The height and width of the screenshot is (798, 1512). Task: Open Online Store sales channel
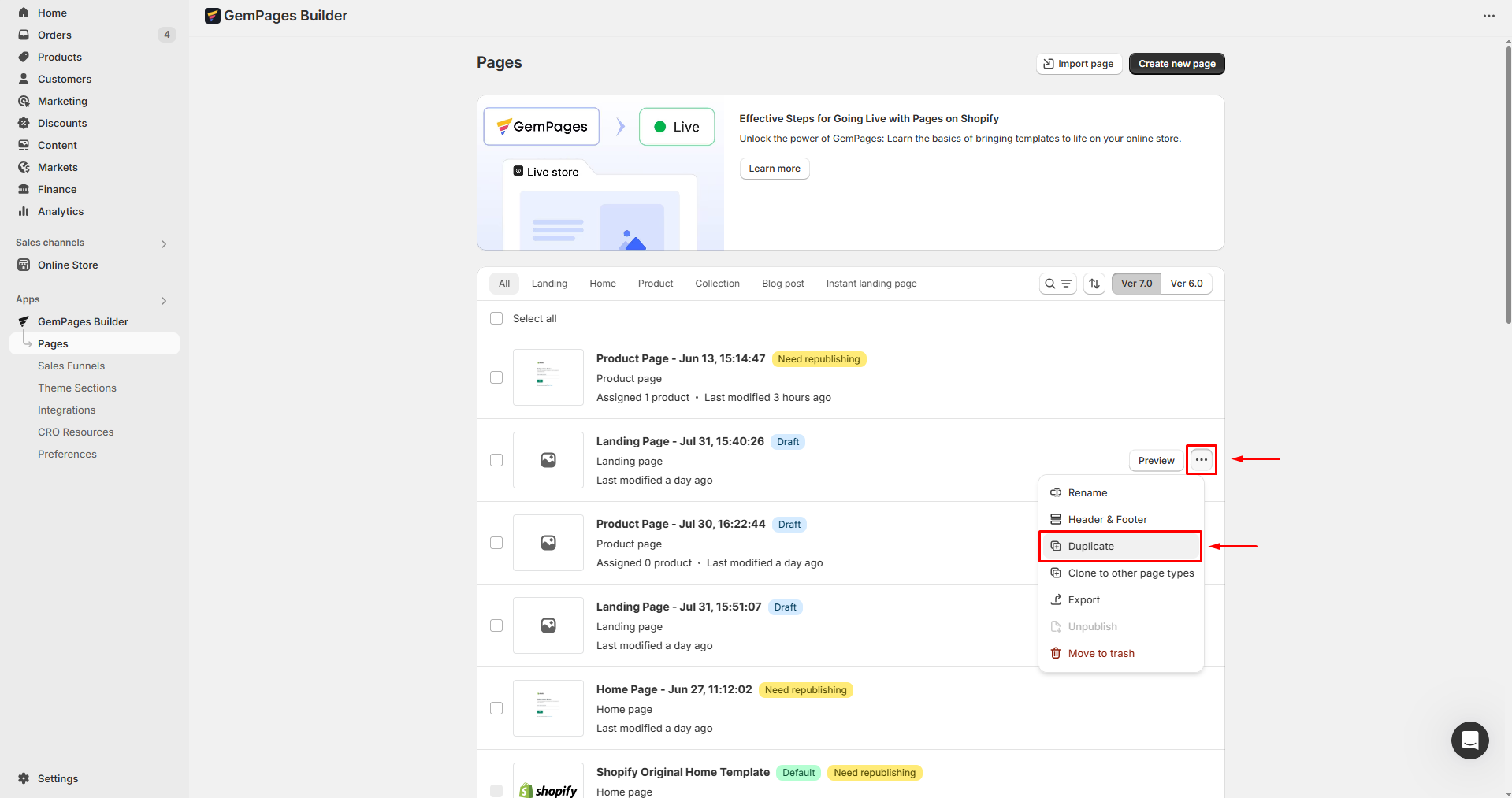[68, 265]
